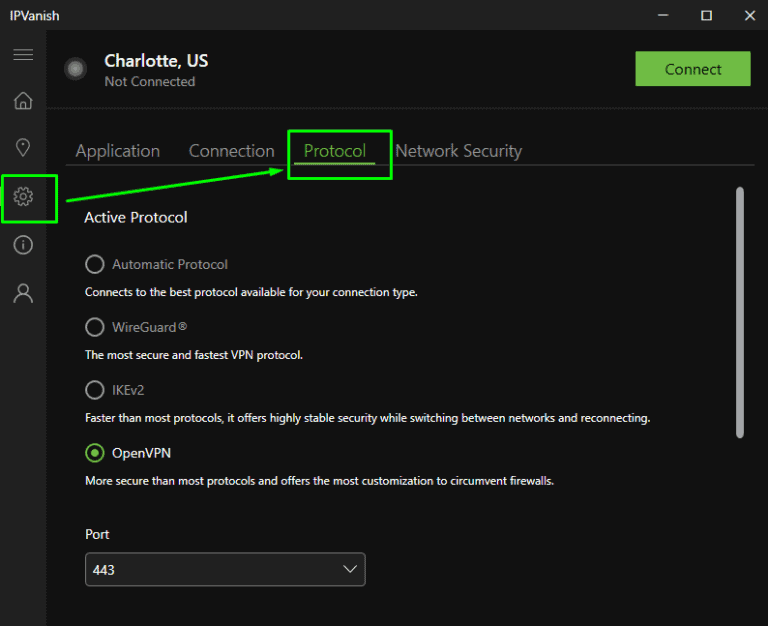Switch to the Application tab
The width and height of the screenshot is (768, 626).
[x=118, y=151]
